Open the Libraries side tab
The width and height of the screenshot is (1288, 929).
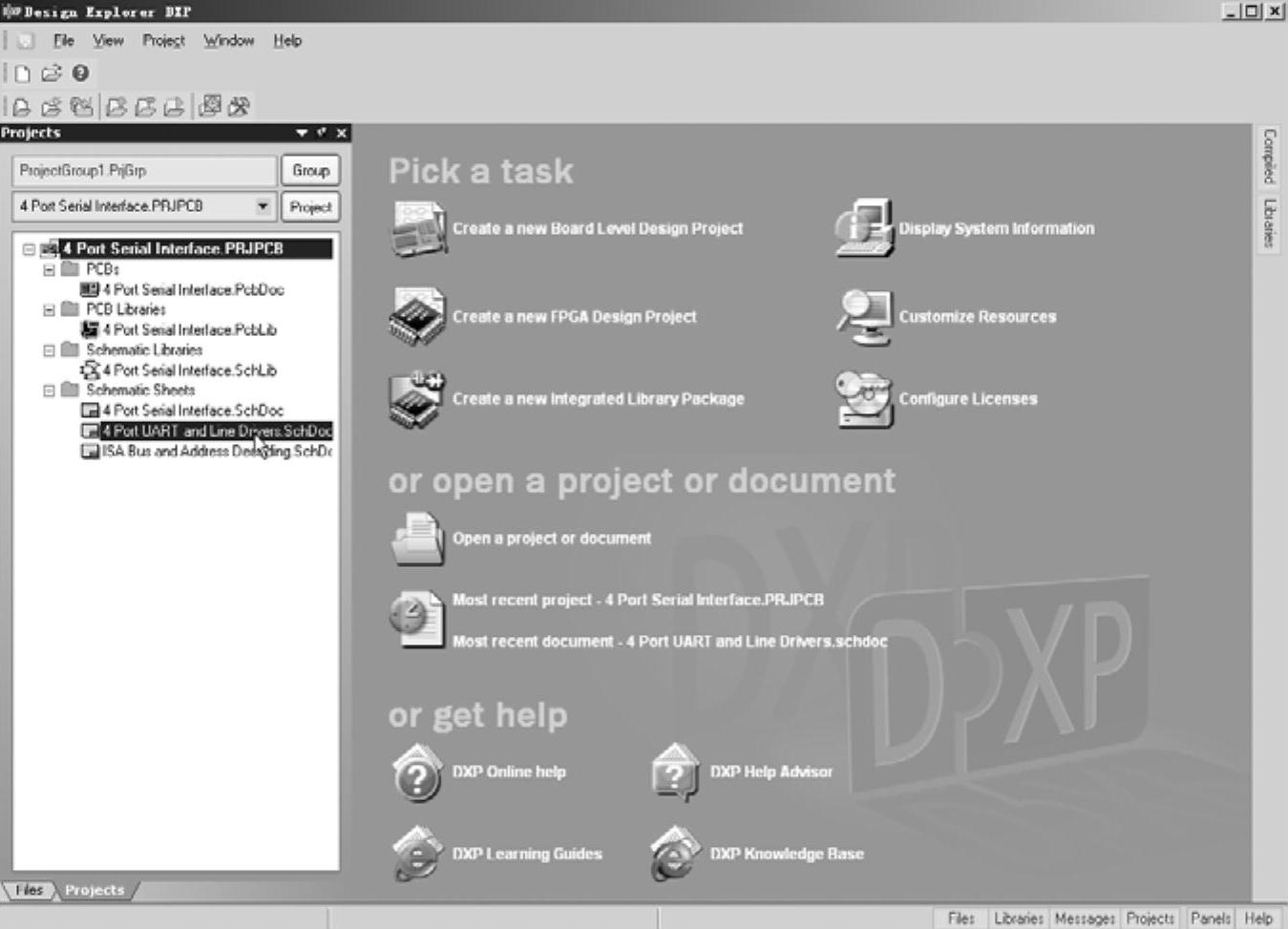[1268, 222]
